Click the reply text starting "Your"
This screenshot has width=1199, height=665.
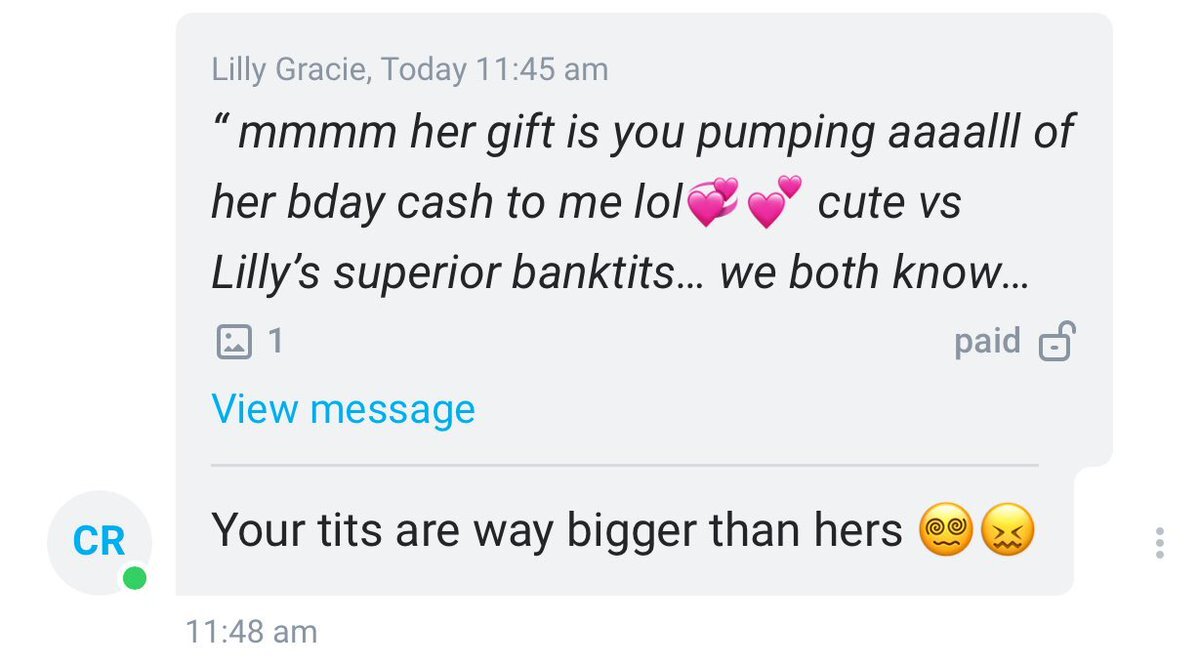click(x=556, y=532)
